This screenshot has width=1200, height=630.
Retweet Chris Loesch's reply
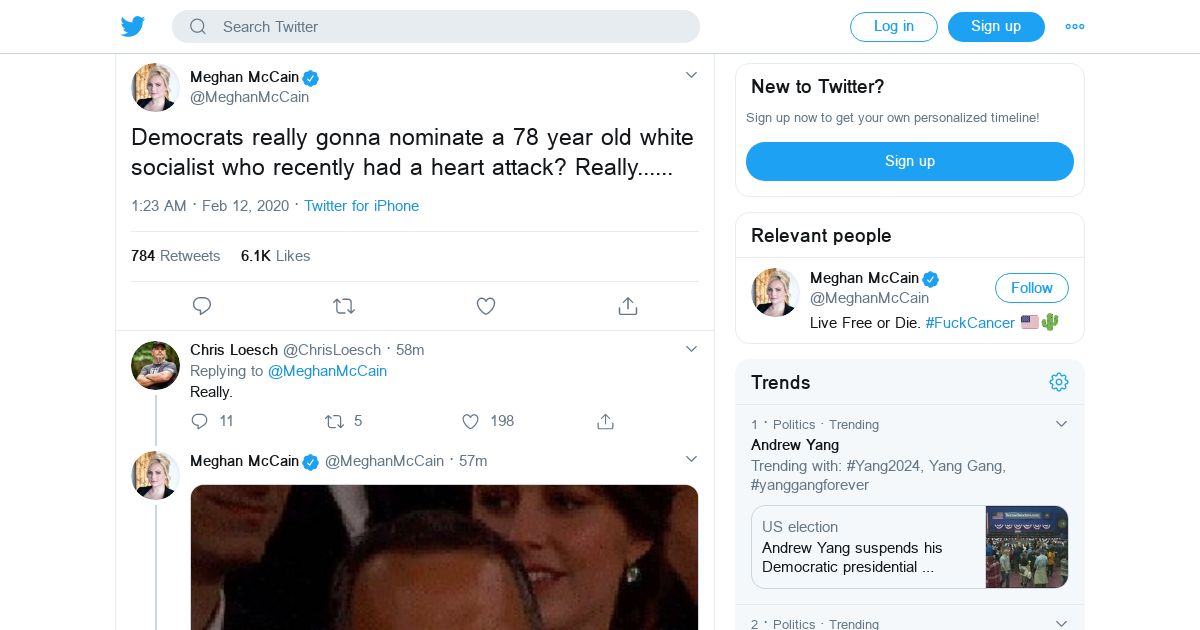[334, 422]
